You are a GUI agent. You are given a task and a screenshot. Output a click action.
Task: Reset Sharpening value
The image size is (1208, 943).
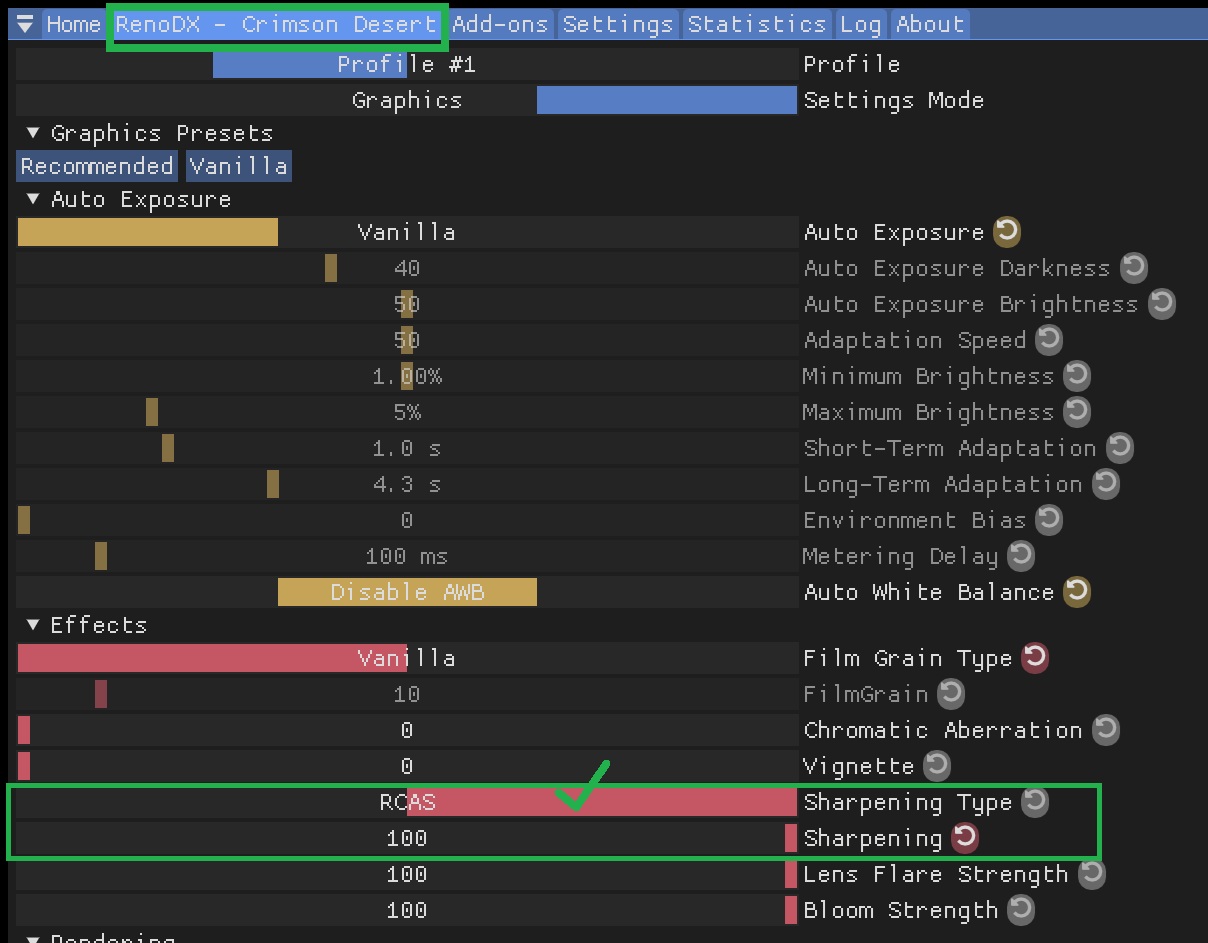(965, 838)
